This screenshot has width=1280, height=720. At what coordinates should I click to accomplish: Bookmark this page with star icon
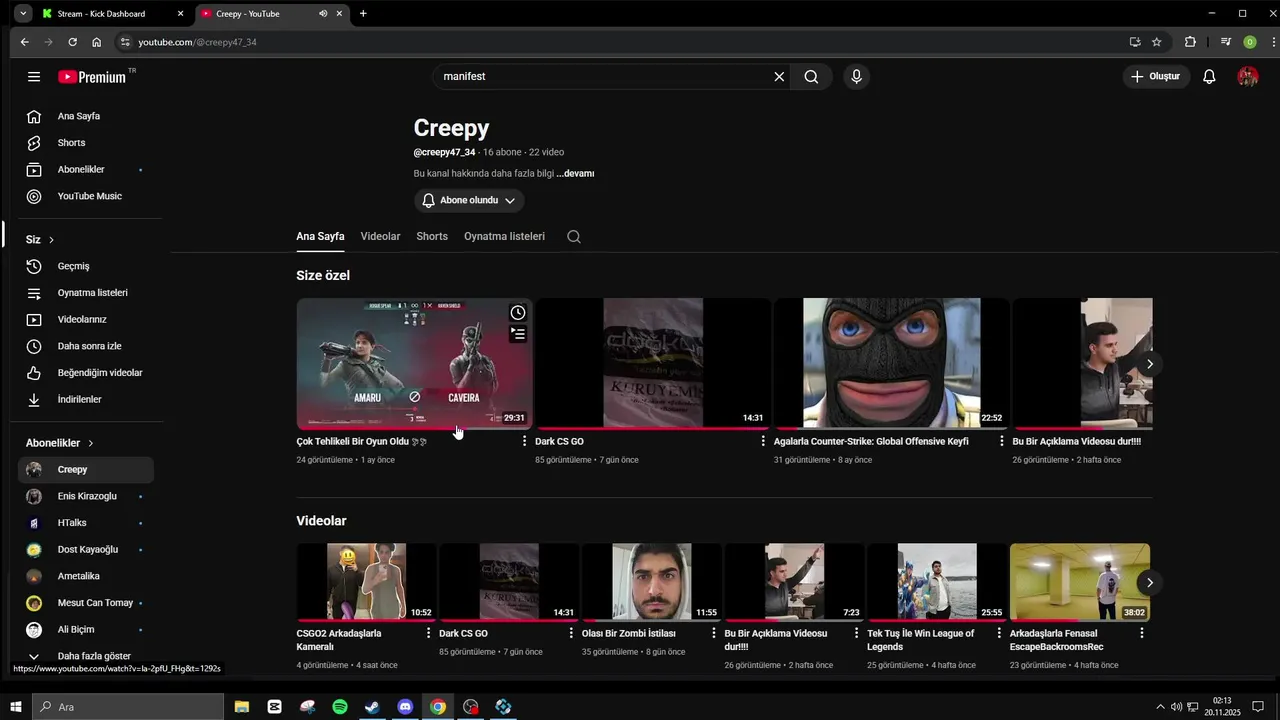[1157, 42]
